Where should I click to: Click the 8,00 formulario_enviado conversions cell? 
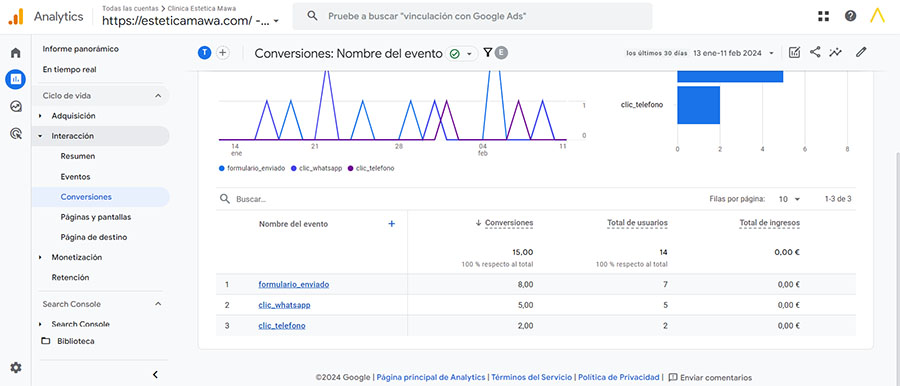525,284
